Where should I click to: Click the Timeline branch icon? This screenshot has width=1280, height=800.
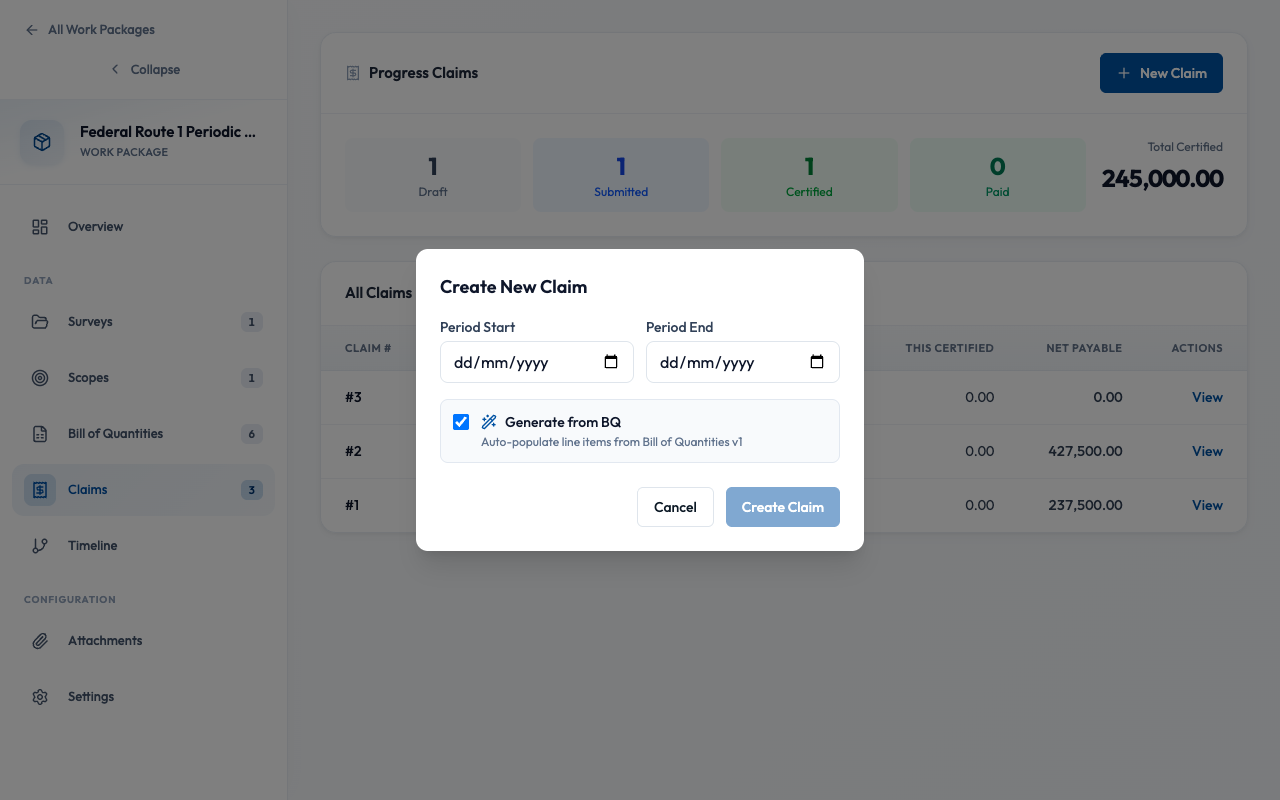[40, 546]
